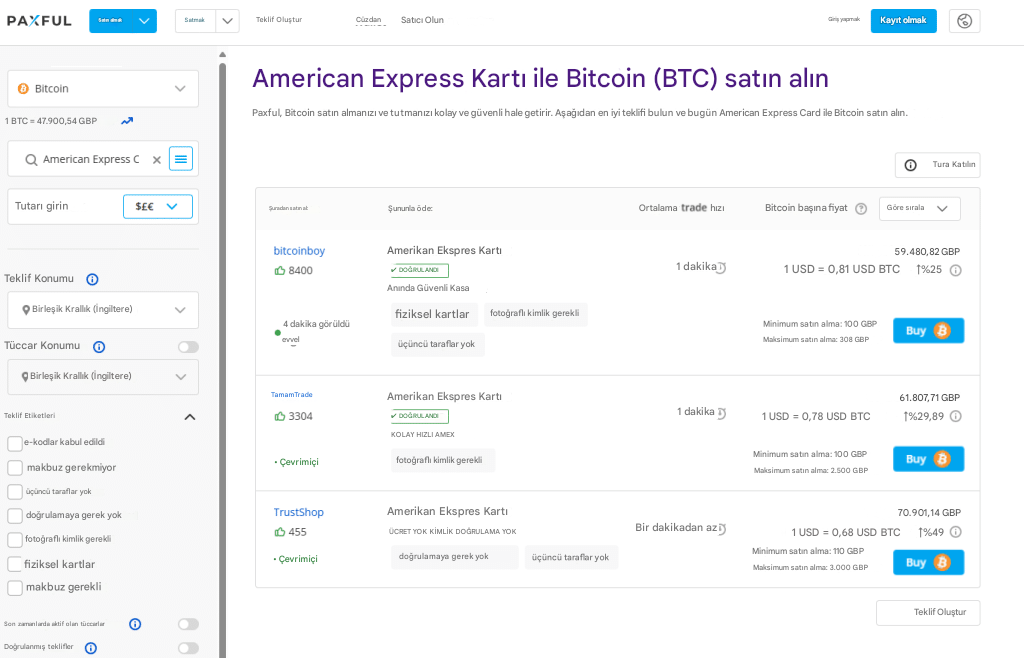The width and height of the screenshot is (1024, 658).
Task: Open the Teklif Konumu country dropdown
Action: point(103,309)
